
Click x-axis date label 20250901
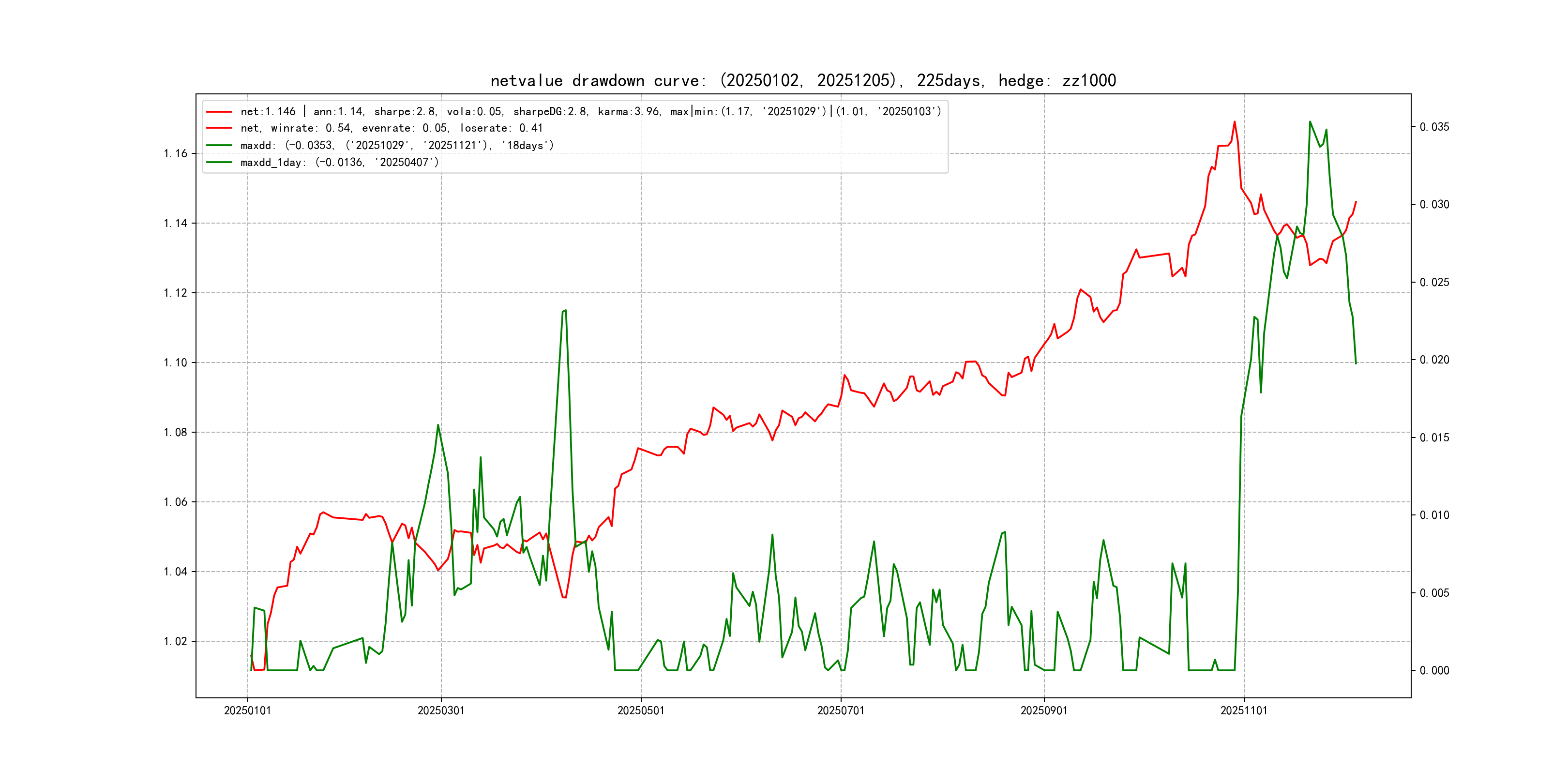click(x=1044, y=711)
